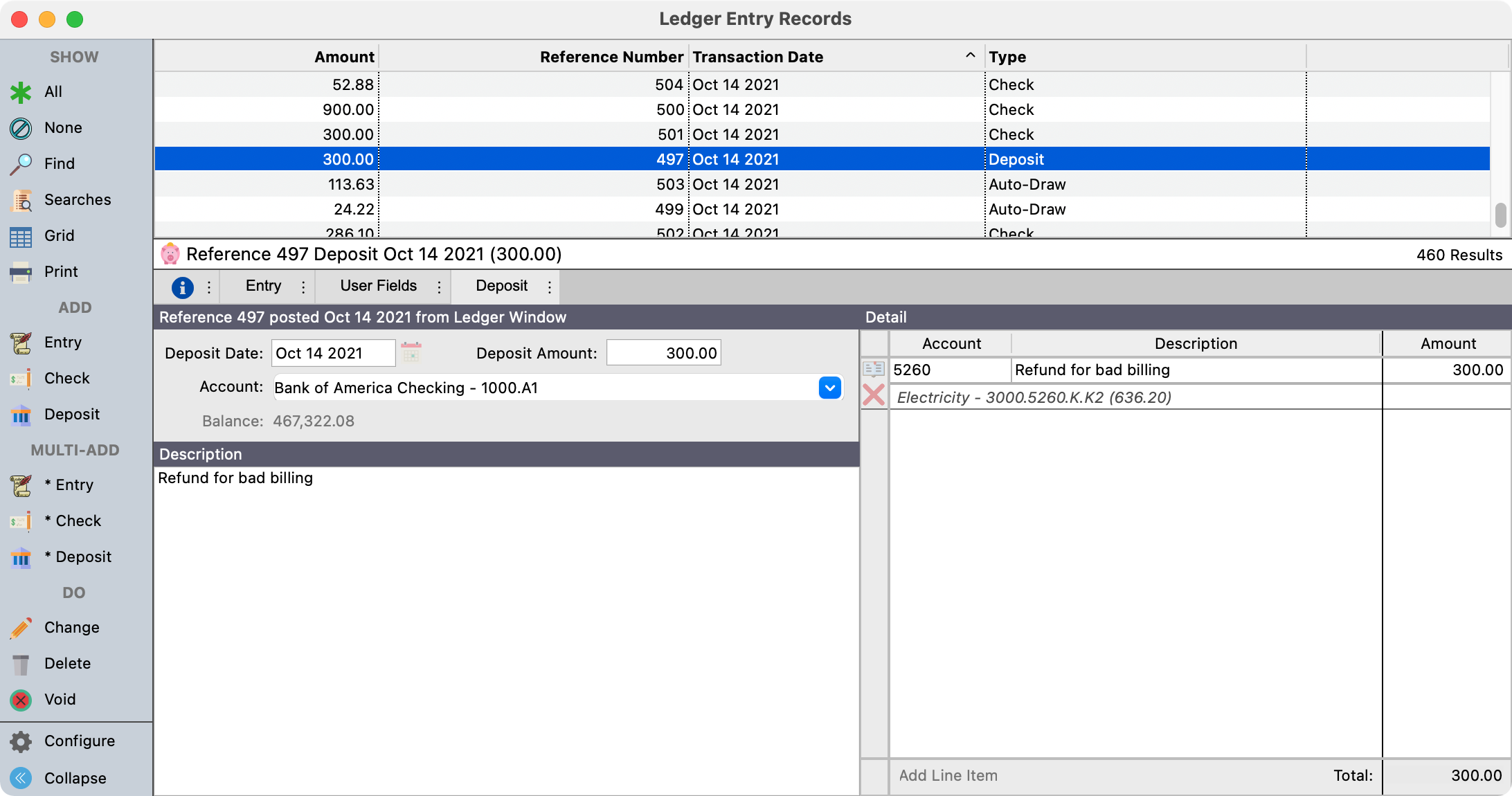Click the blue info icon tab

pyautogui.click(x=182, y=287)
